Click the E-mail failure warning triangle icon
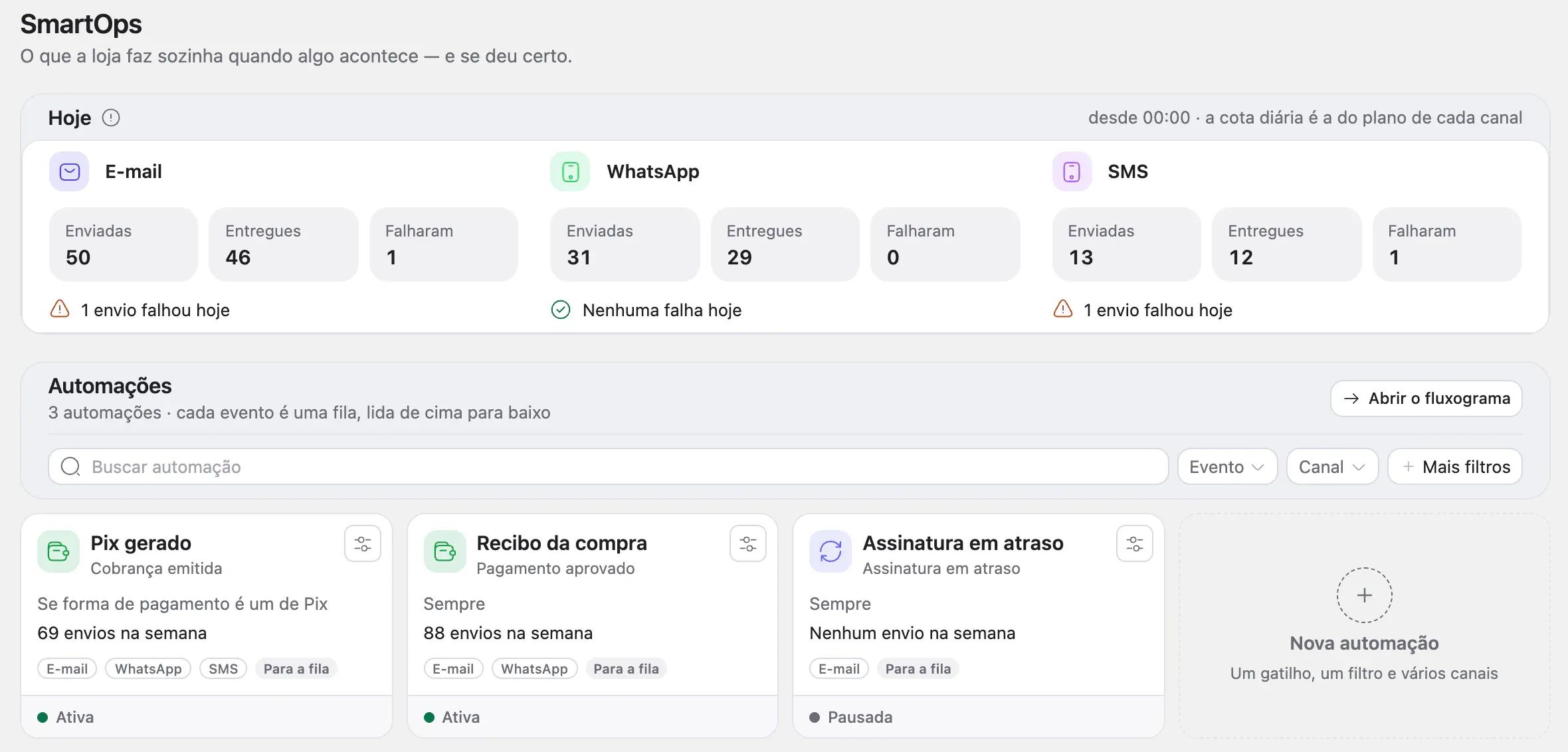Screen dimensions: 1568x752 coord(60,309)
